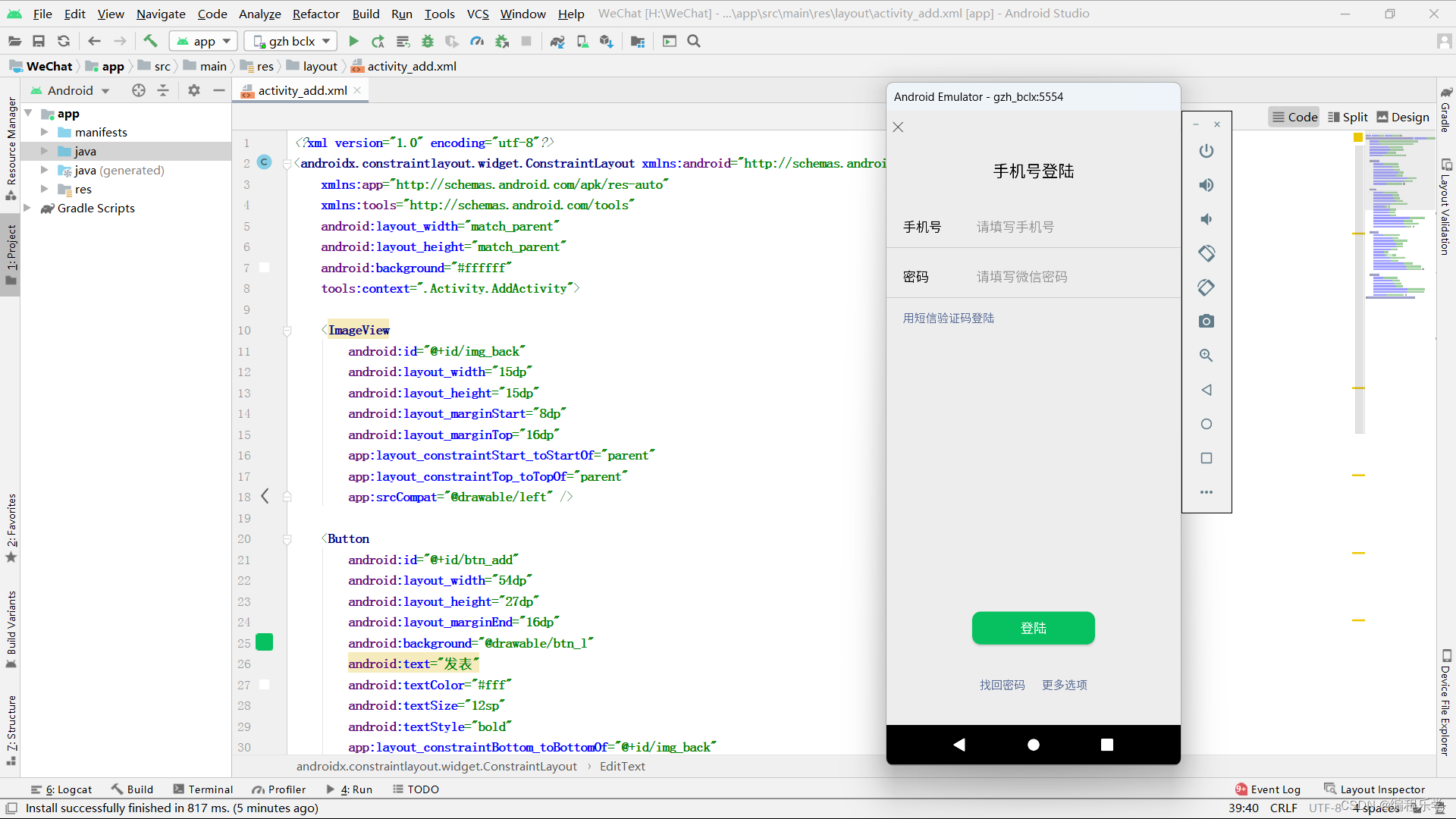Open Search Everywhere magnifier in toolbar

point(694,41)
